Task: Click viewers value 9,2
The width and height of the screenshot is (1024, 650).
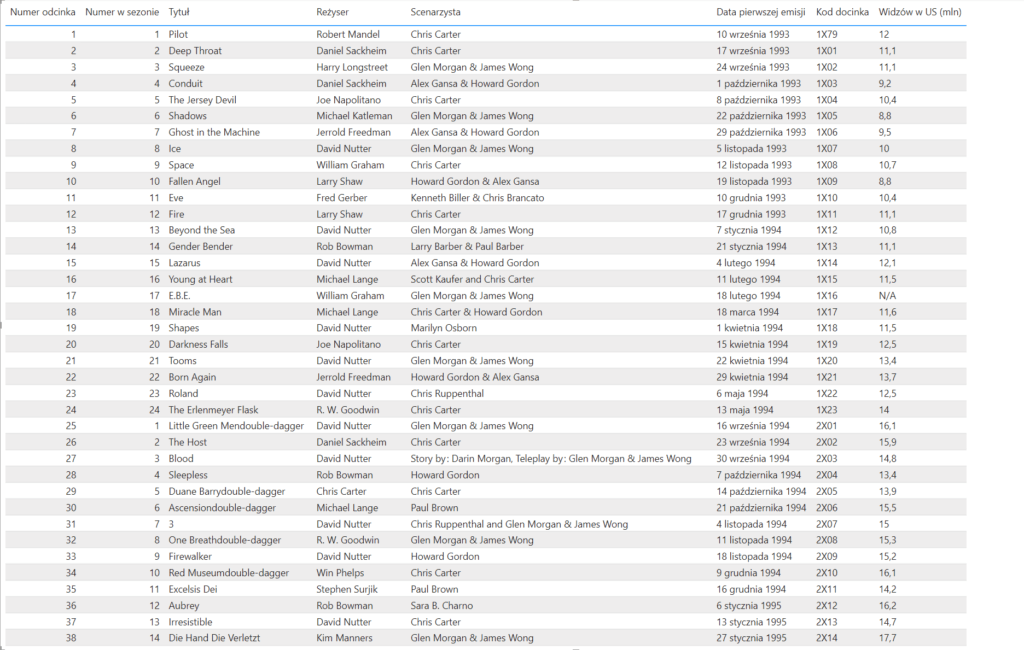Action: [885, 84]
